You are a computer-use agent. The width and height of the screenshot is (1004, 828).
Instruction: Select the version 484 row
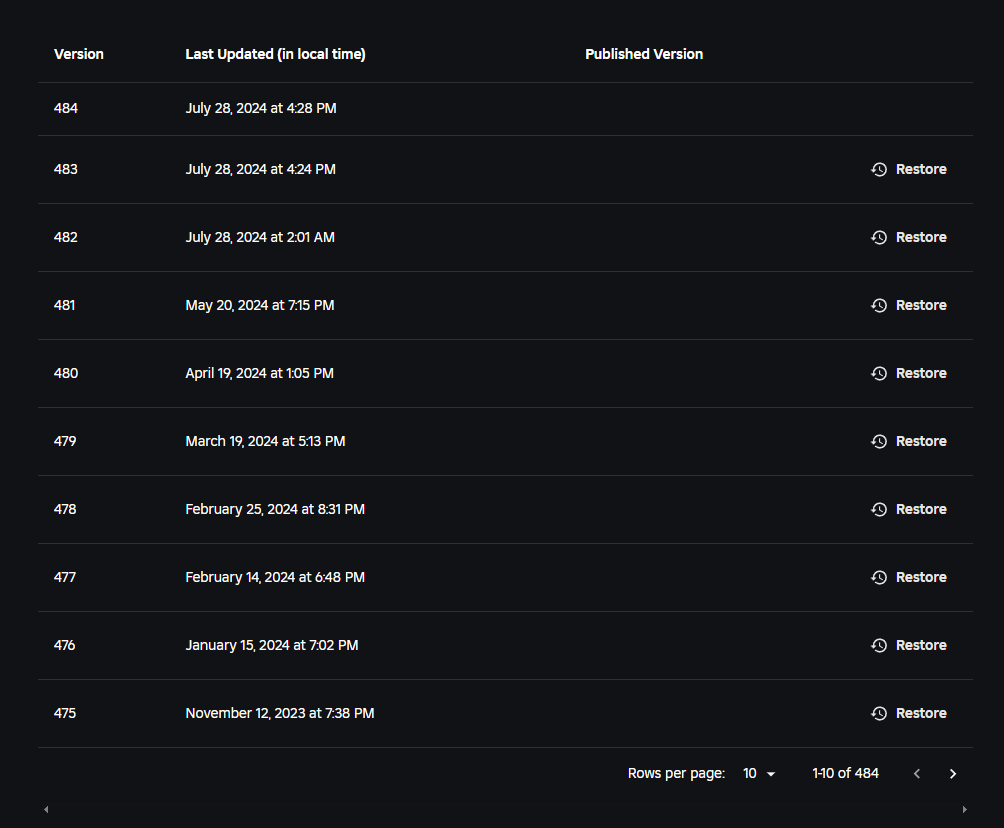click(x=505, y=109)
